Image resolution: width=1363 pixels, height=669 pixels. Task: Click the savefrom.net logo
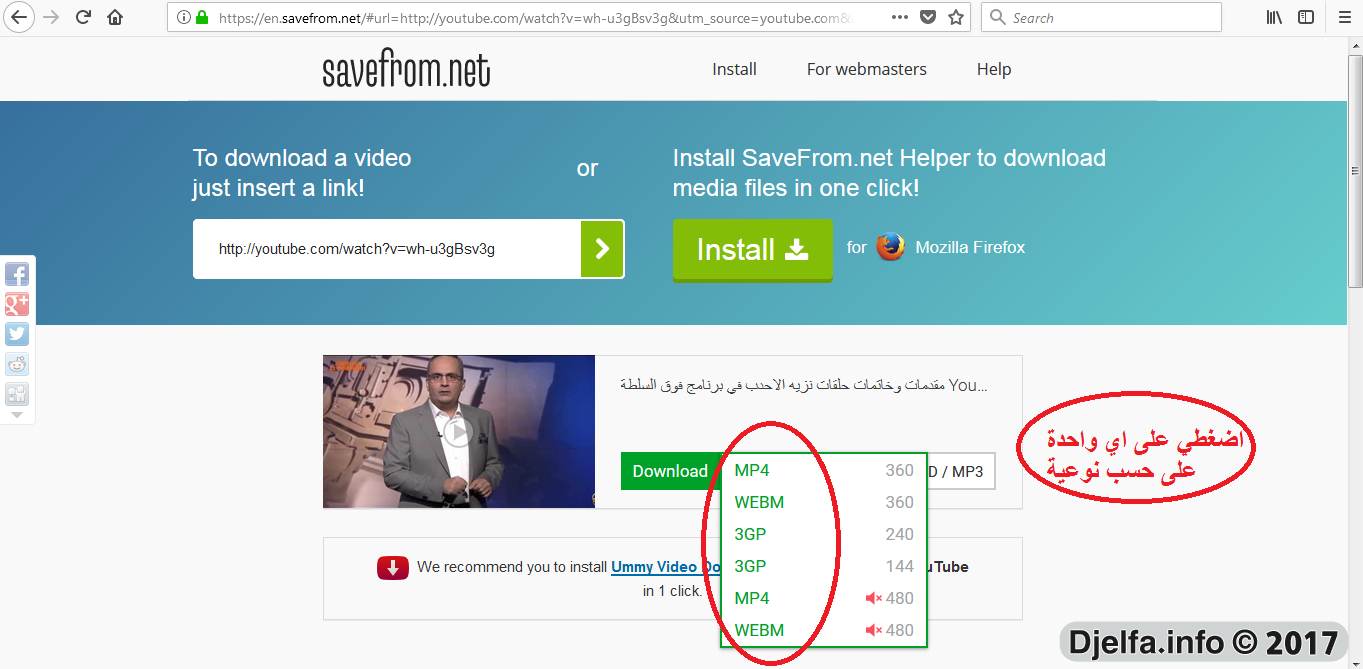pyautogui.click(x=406, y=70)
